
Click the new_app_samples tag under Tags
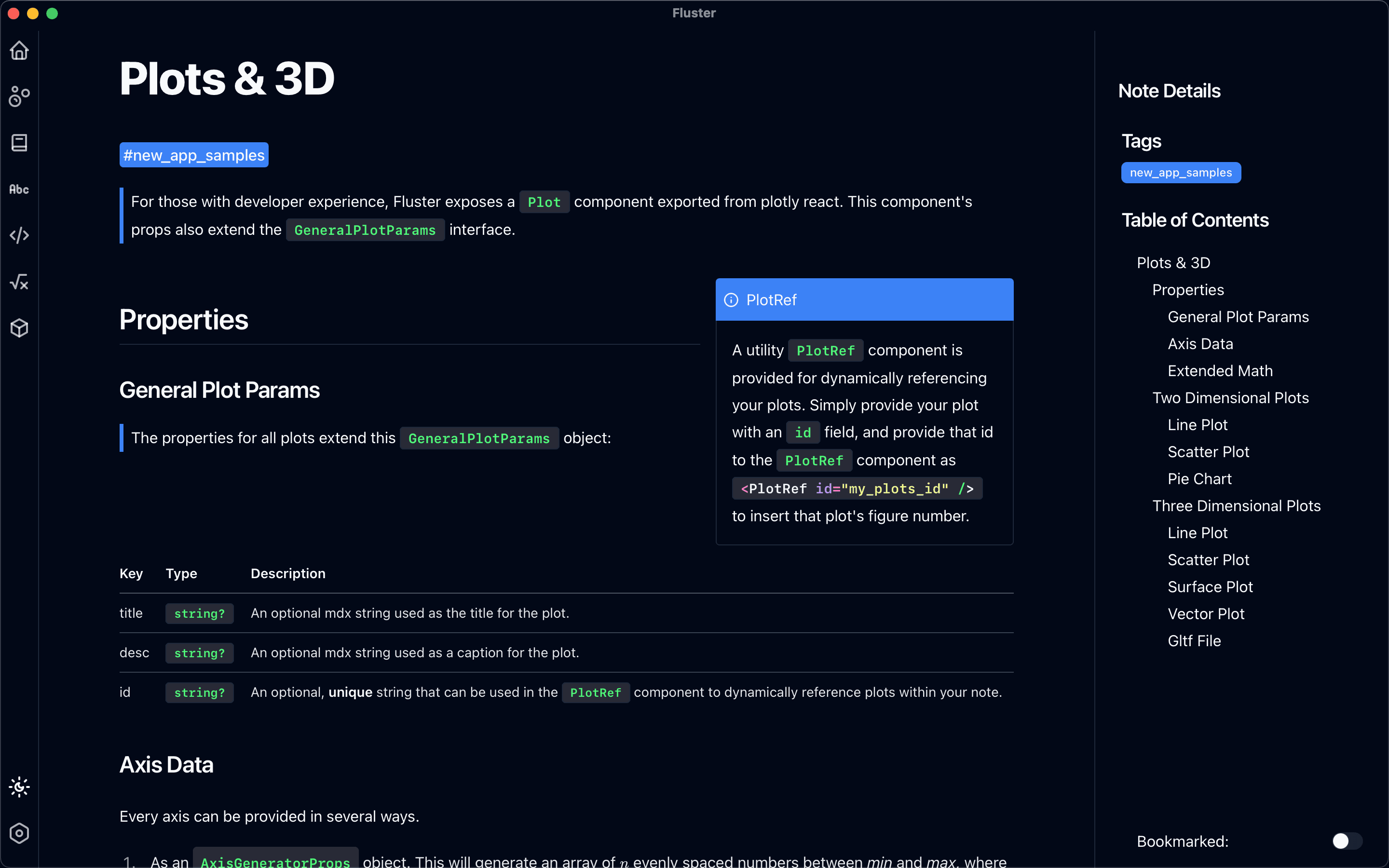[x=1181, y=173]
